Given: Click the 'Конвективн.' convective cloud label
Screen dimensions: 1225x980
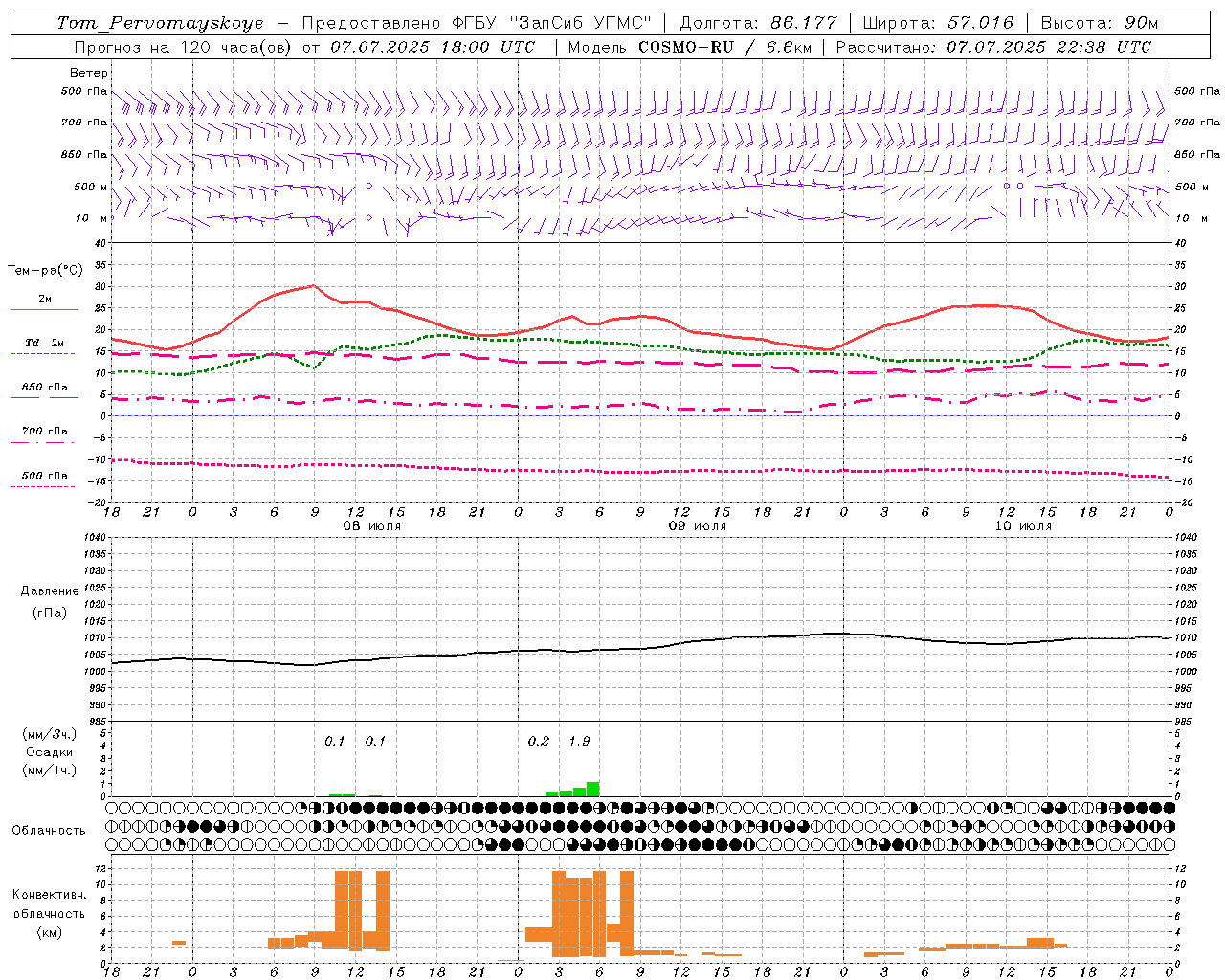Looking at the screenshot, I should (x=50, y=895).
